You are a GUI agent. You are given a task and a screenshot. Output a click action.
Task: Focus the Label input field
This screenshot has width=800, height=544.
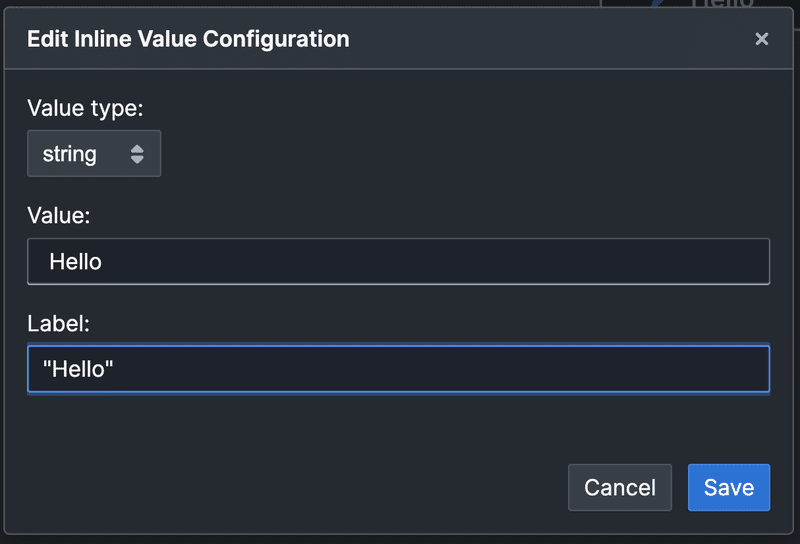pyautogui.click(x=398, y=369)
